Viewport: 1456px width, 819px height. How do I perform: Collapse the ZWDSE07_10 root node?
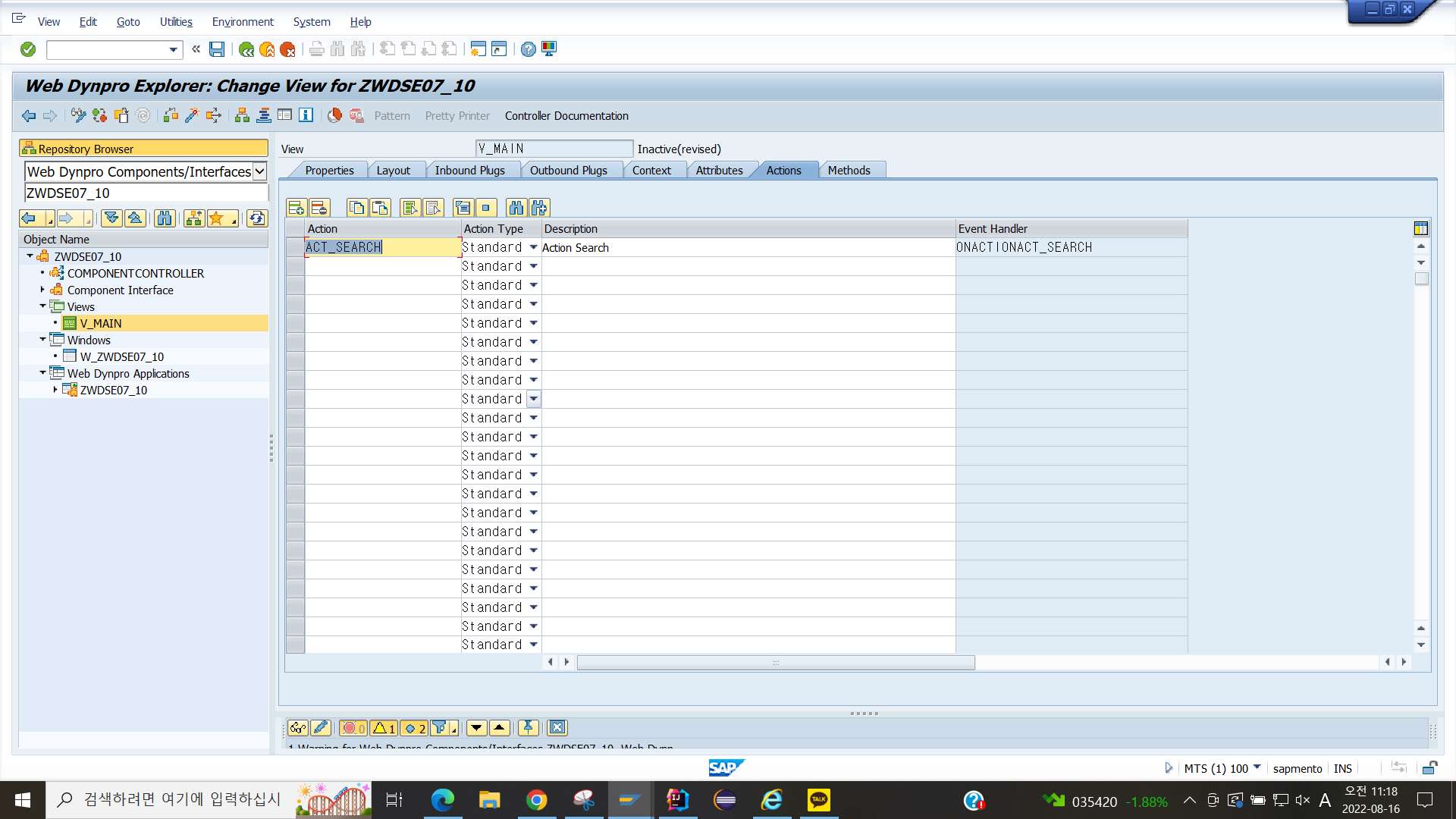(x=30, y=256)
